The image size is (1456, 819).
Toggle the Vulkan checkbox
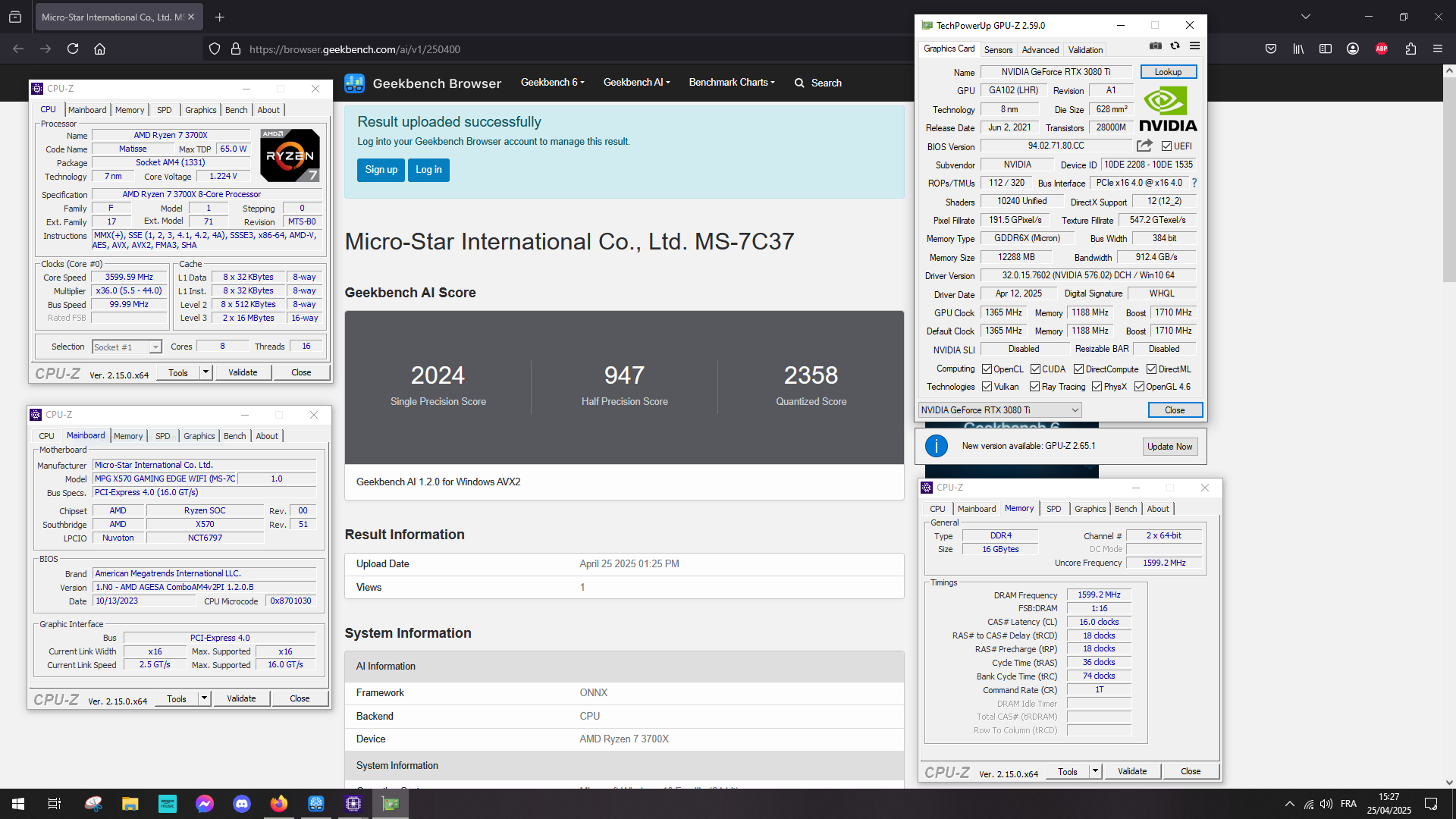[987, 387]
